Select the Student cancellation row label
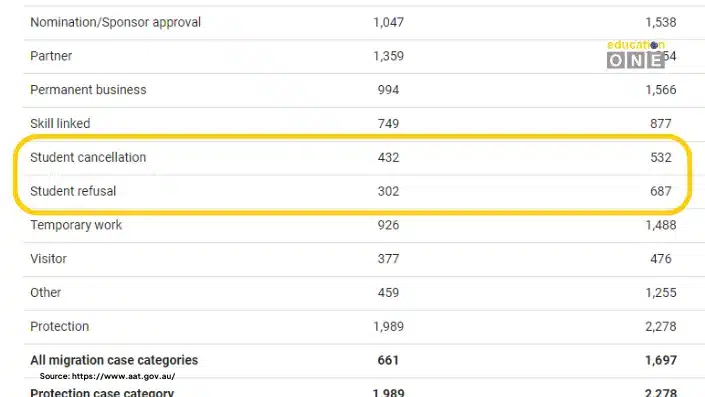Screen dimensions: 705x397 88,157
